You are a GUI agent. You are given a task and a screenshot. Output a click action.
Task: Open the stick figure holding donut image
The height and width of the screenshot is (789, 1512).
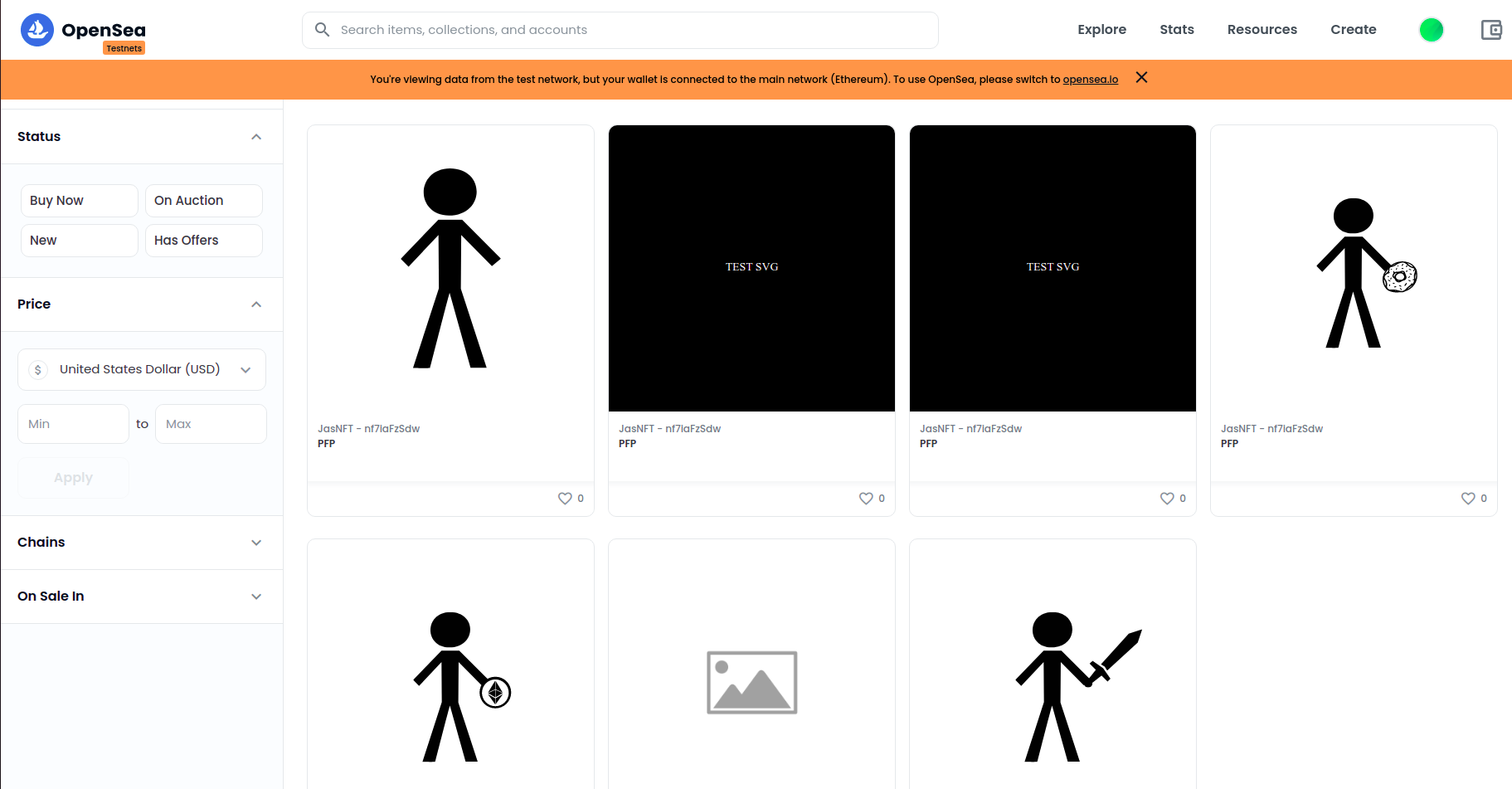[1354, 268]
